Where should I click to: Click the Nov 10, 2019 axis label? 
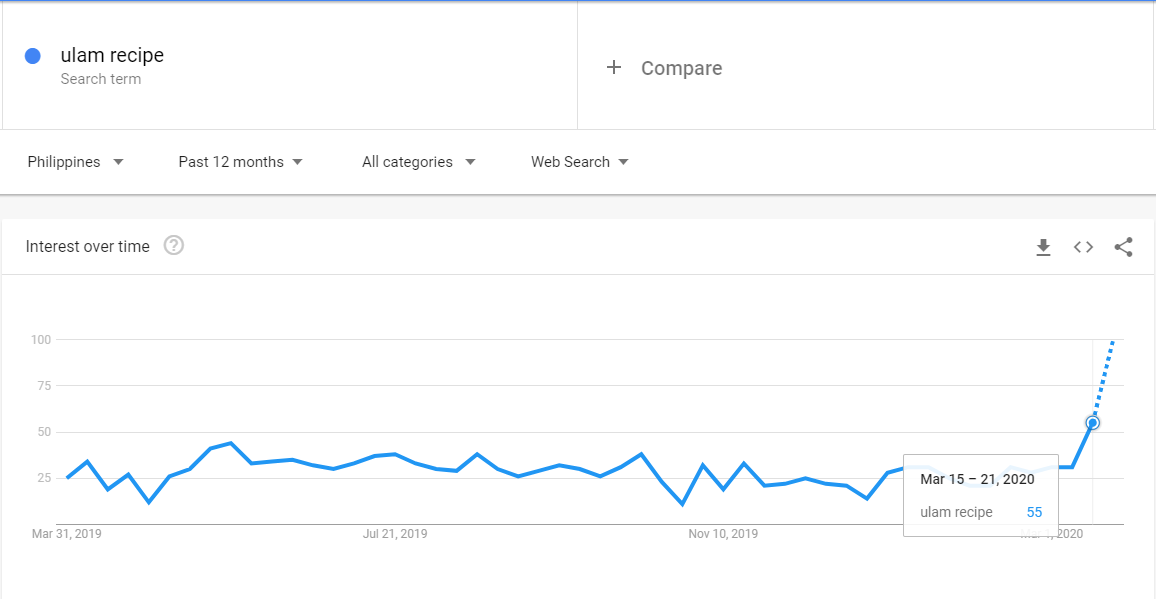(723, 534)
